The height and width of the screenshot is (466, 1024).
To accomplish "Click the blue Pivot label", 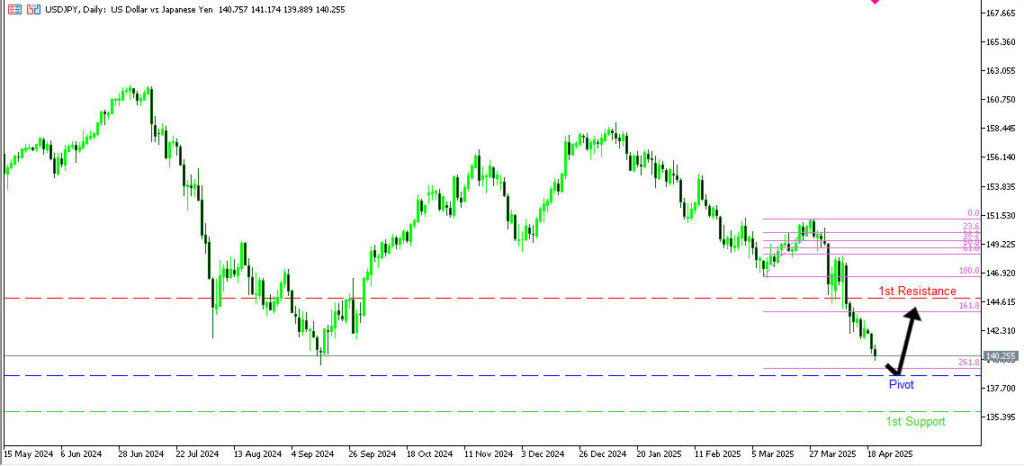I will tap(901, 384).
